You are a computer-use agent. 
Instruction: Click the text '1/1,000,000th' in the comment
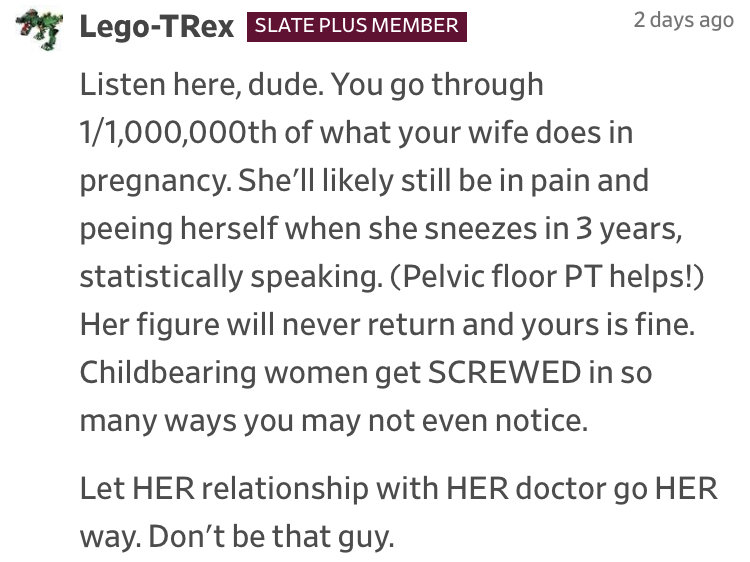pyautogui.click(x=178, y=132)
